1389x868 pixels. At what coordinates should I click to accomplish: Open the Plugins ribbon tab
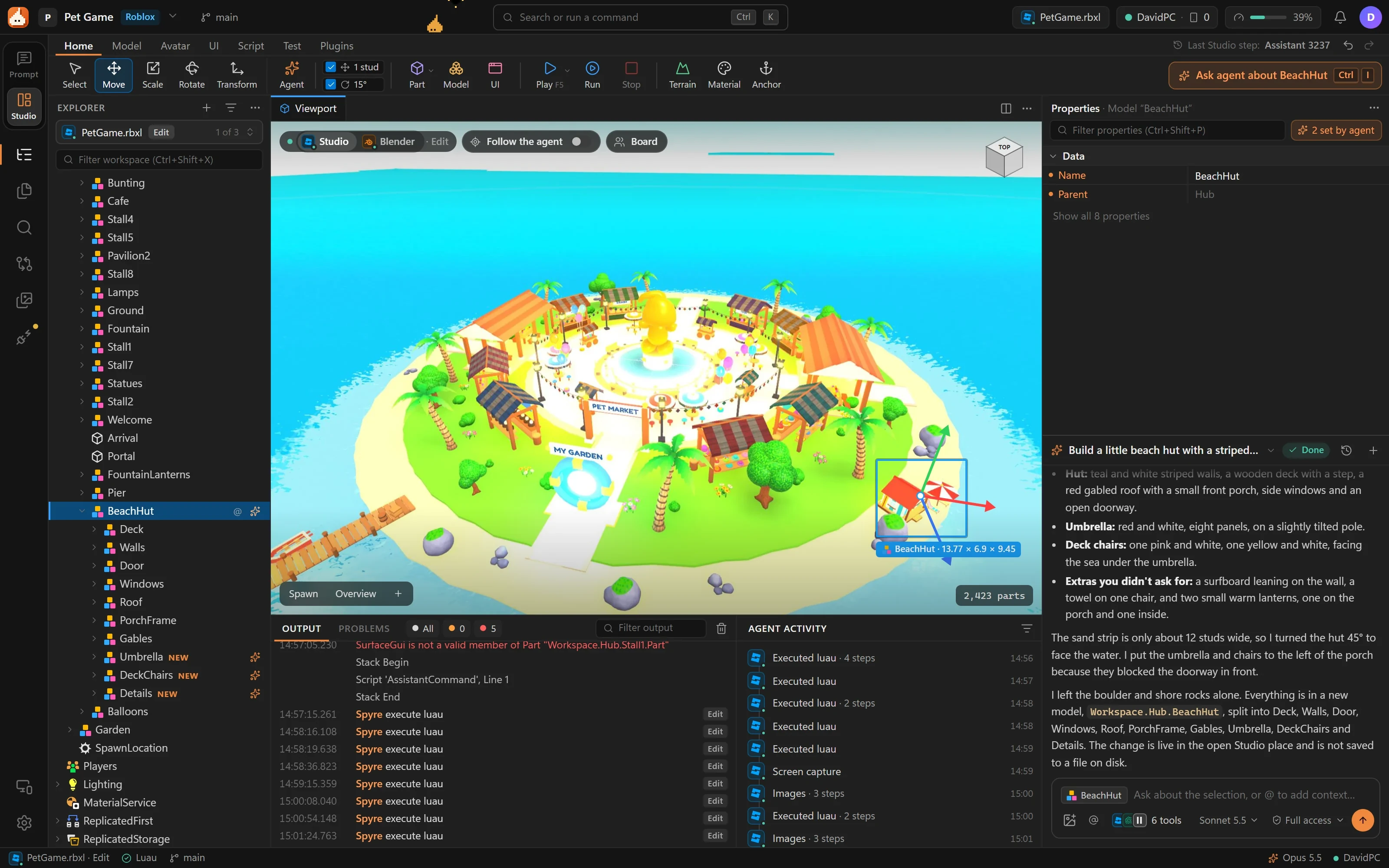(x=336, y=46)
